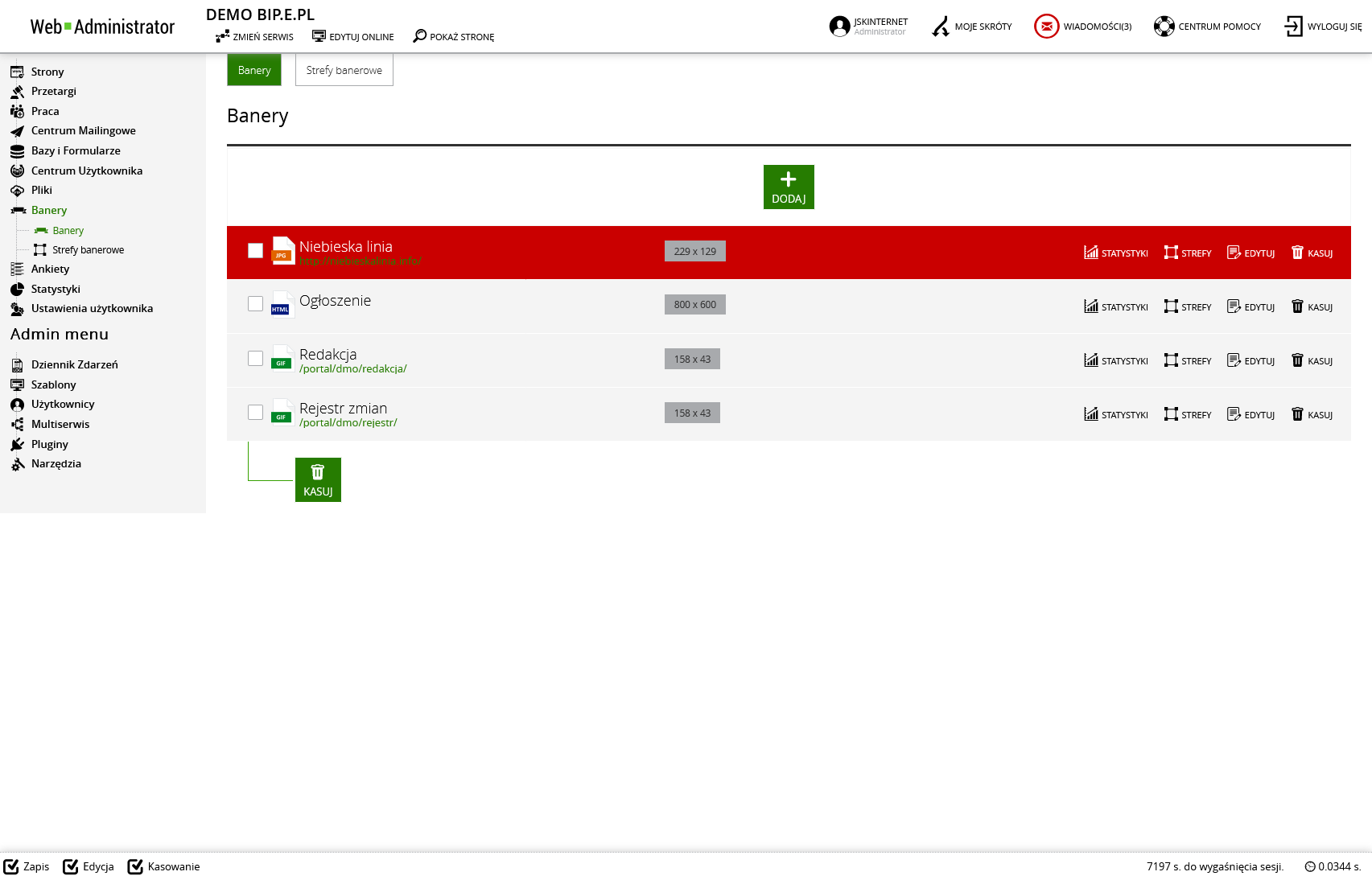This screenshot has height=880, width=1372.
Task: Click Wyloguj się logout icon
Action: (1293, 27)
